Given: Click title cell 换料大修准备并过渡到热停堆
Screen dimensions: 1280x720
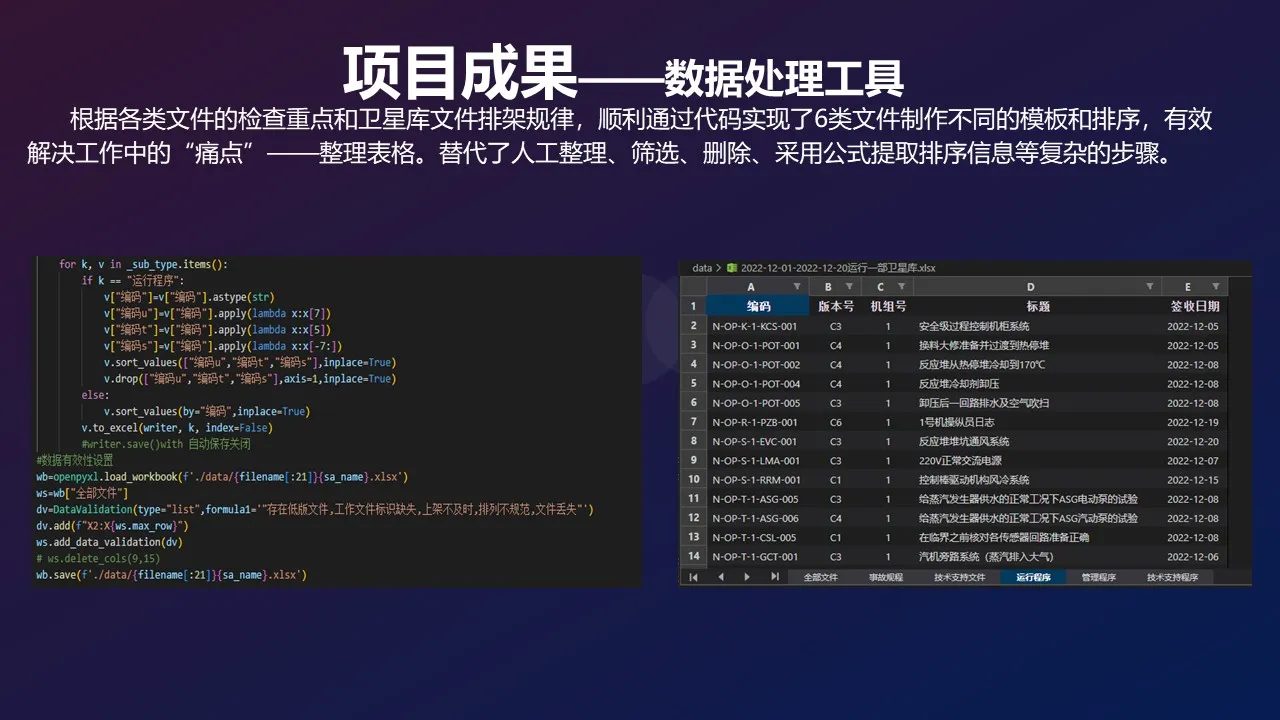Looking at the screenshot, I should [1038, 345].
